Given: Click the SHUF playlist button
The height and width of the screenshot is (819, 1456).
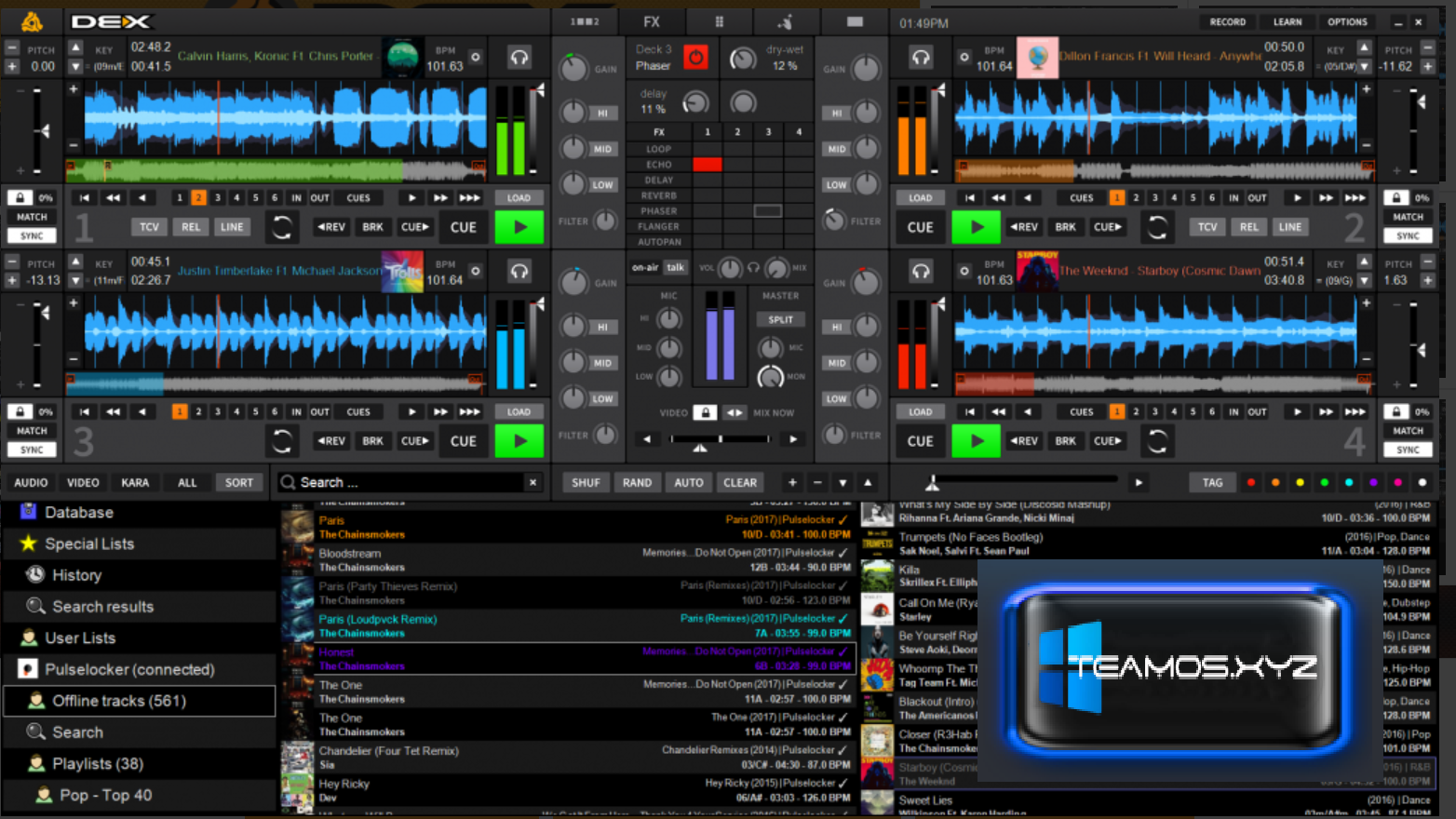Looking at the screenshot, I should [586, 483].
